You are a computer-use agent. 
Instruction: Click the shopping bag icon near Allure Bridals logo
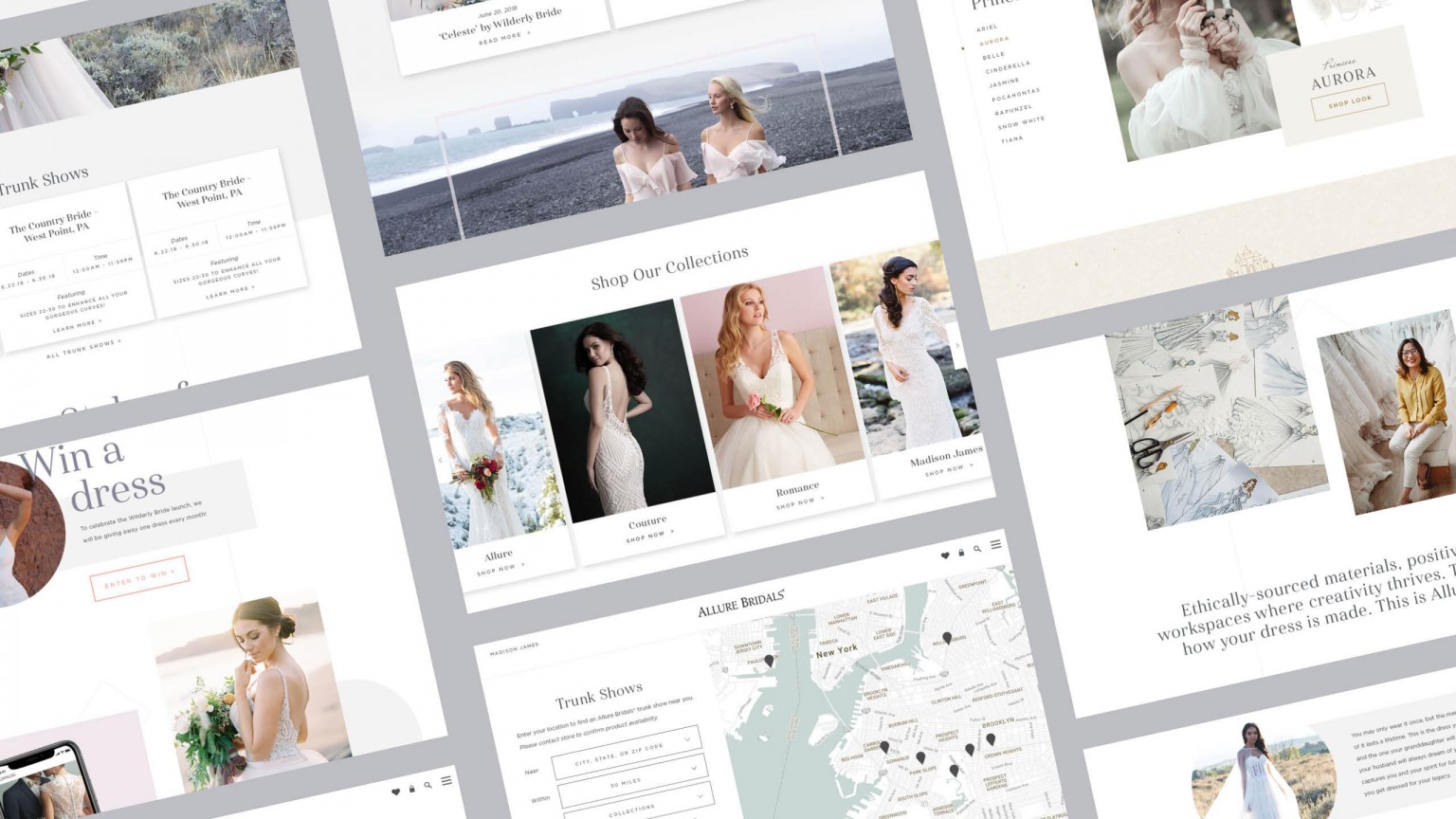pyautogui.click(x=959, y=551)
